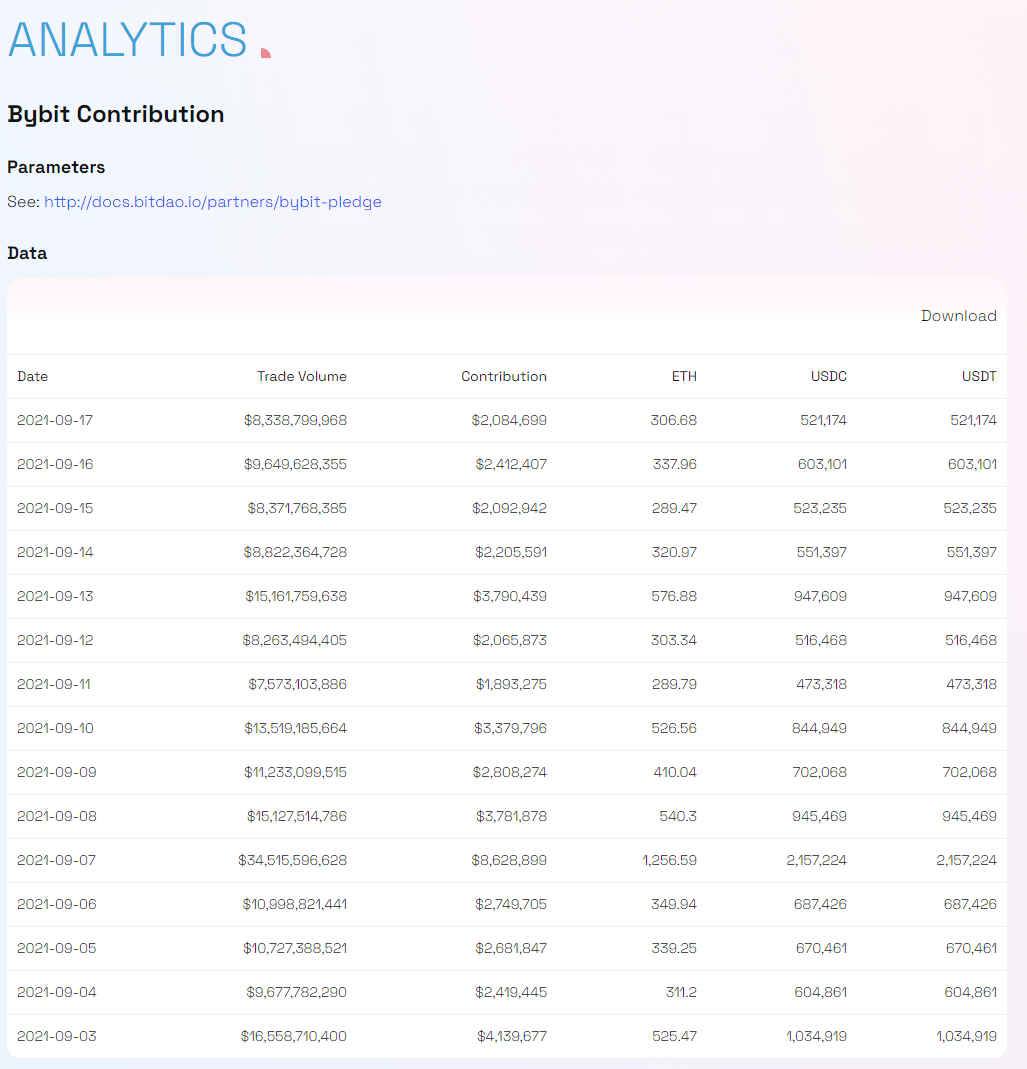1027x1069 pixels.
Task: Select ETH value 289.47
Action: tap(674, 508)
